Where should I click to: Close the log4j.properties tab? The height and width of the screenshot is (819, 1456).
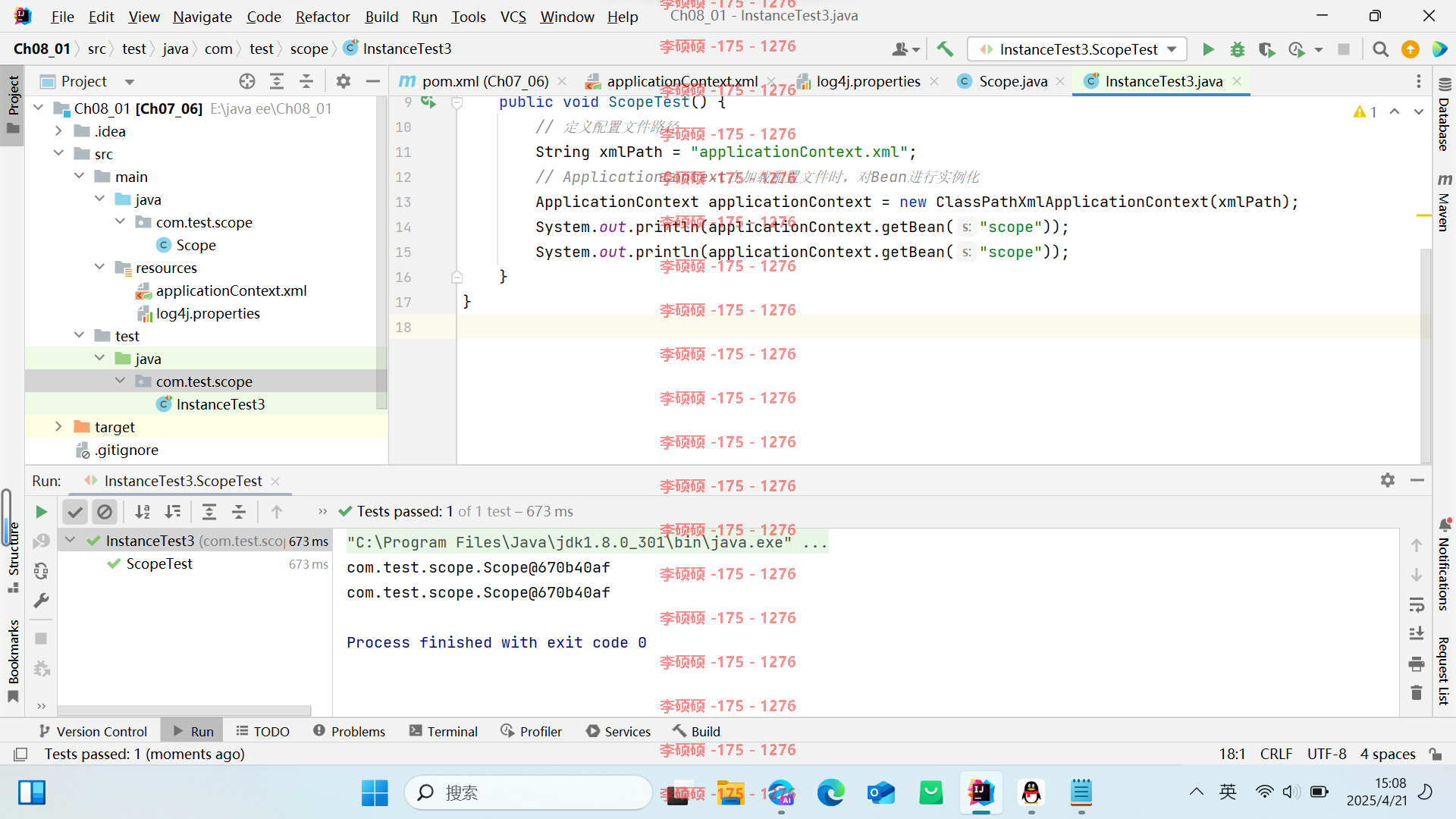[934, 81]
